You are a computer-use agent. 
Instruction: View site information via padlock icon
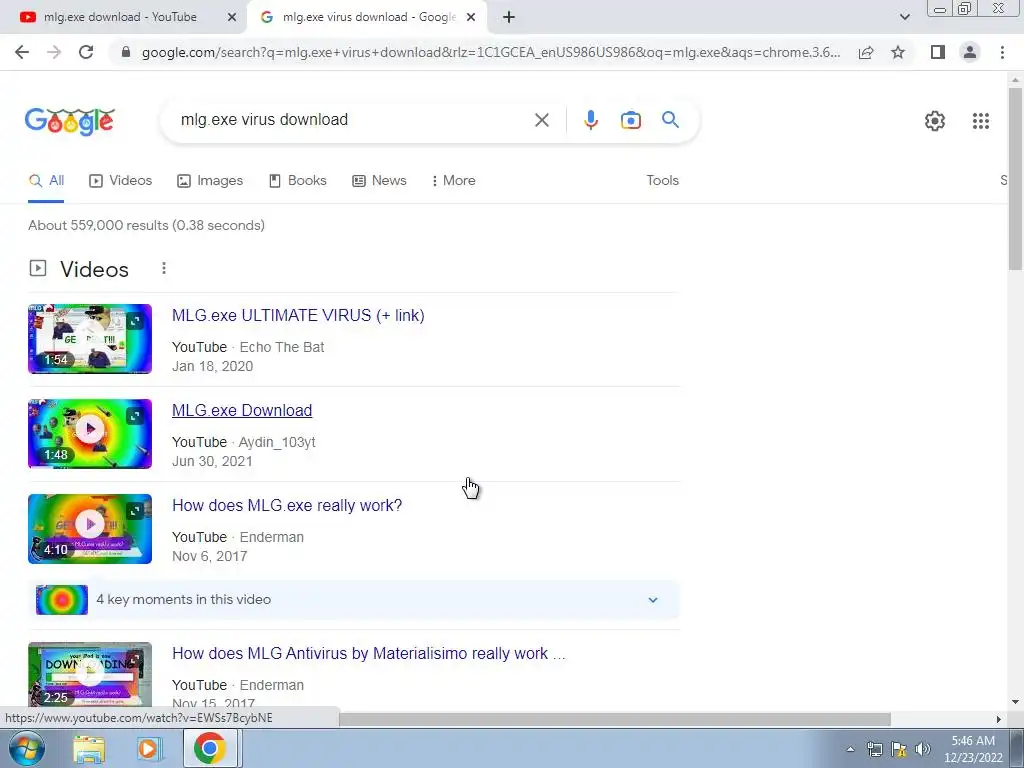[126, 52]
